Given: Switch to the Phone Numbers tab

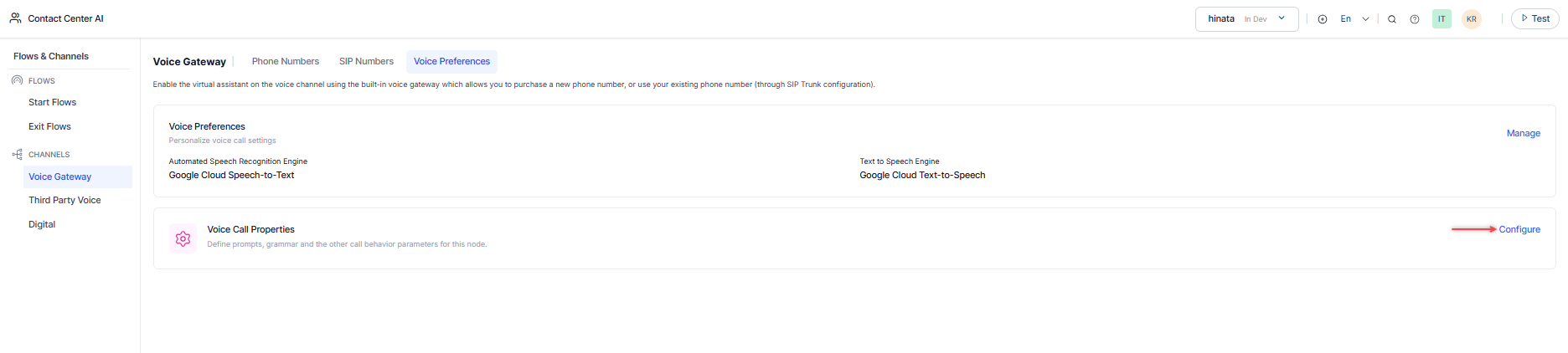Looking at the screenshot, I should [x=285, y=62].
